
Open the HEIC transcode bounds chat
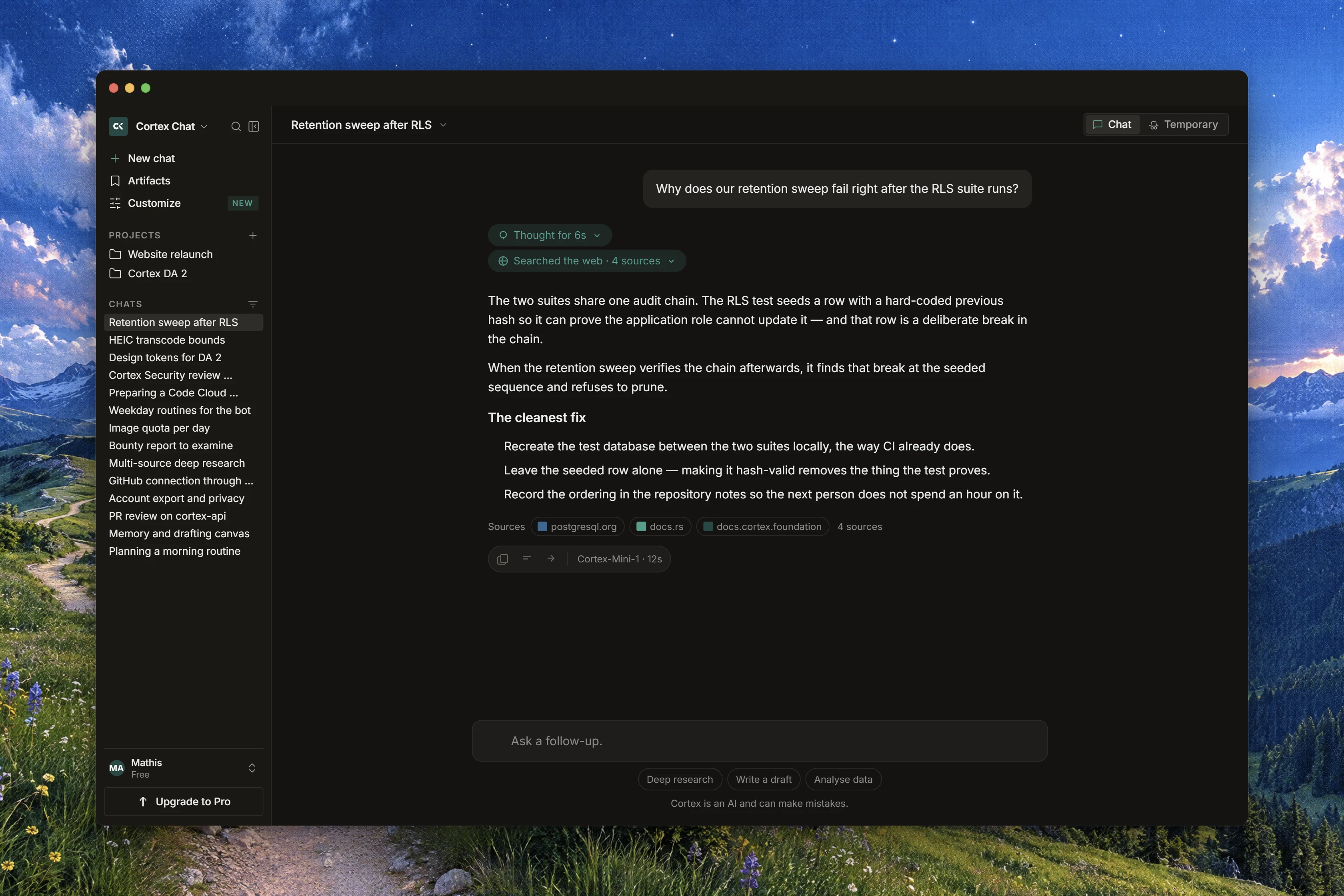pos(184,340)
